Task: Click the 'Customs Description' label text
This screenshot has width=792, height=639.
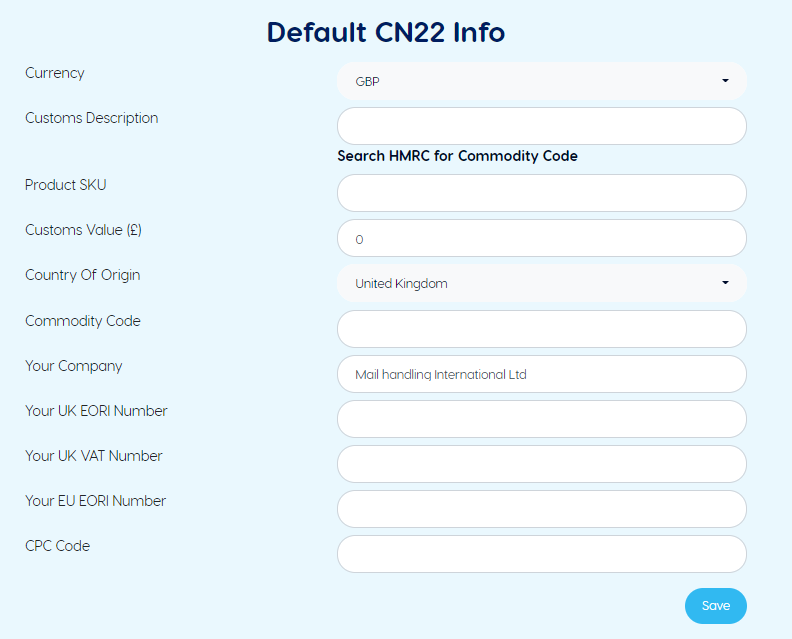Action: pos(91,118)
